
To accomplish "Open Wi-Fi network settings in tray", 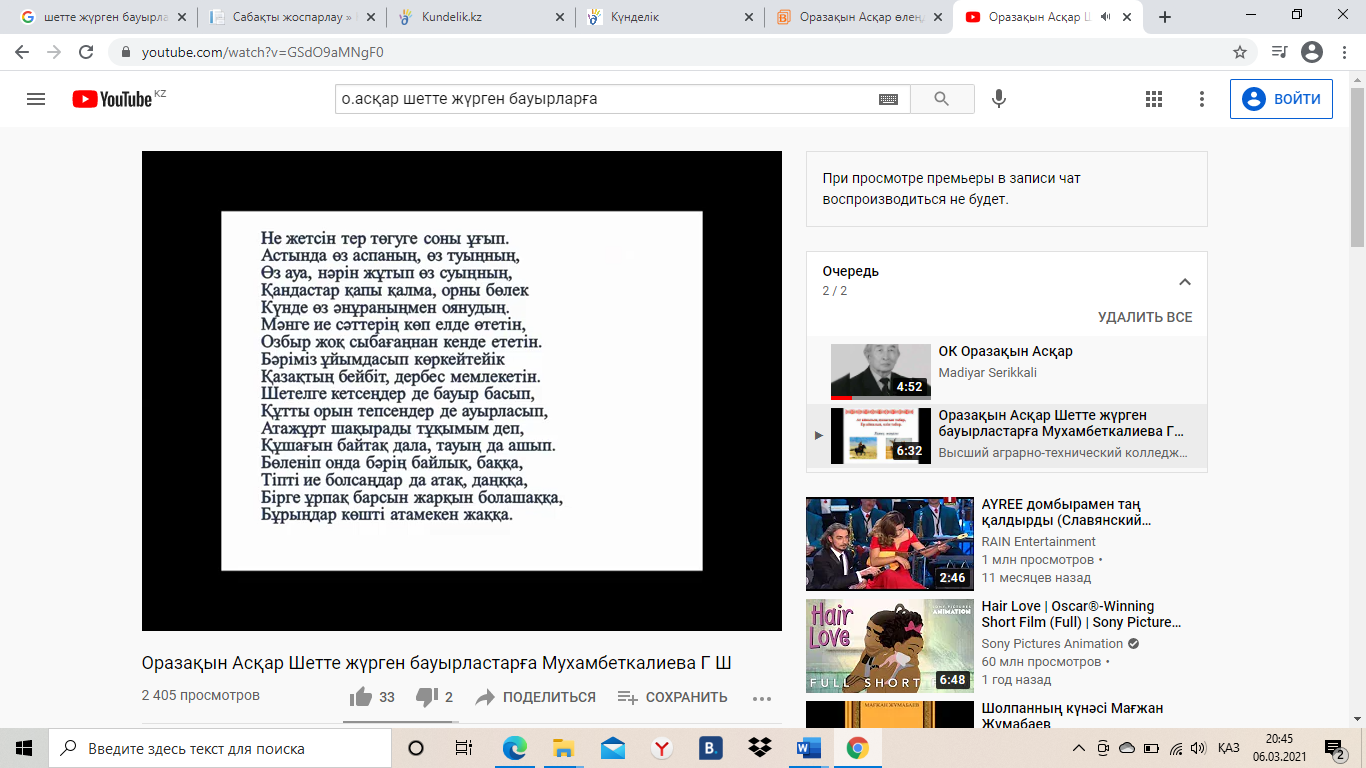I will point(1175,748).
